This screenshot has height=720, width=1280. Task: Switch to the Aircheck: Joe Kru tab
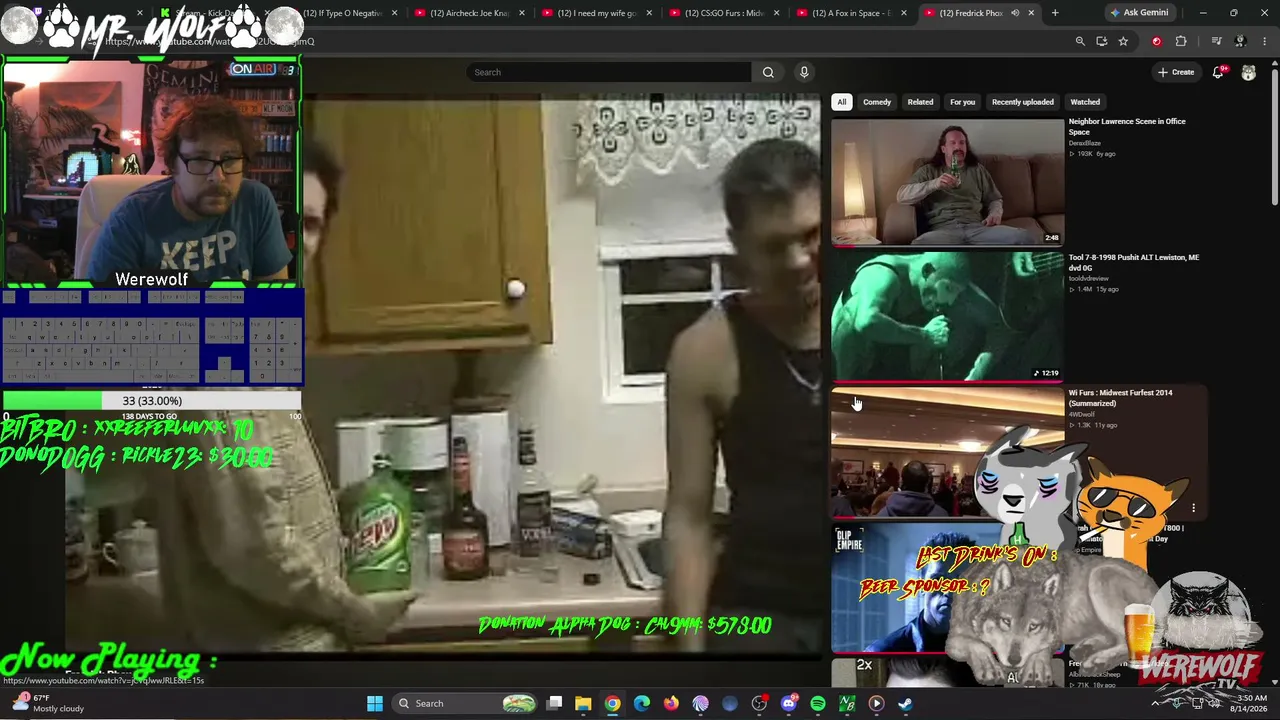coord(470,13)
